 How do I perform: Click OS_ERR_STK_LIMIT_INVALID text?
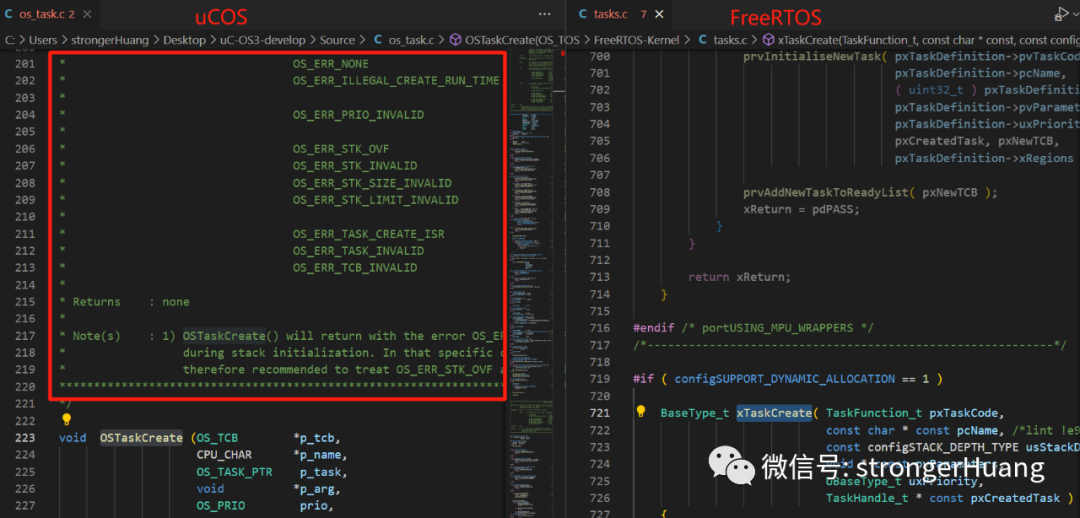[375, 200]
